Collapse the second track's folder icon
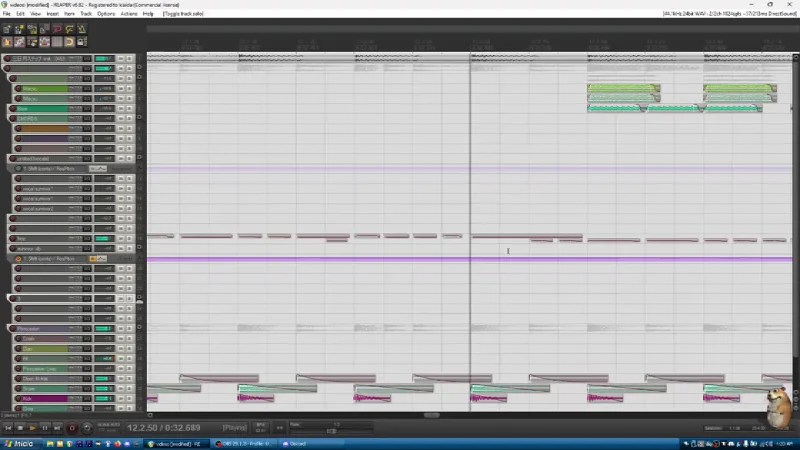The height and width of the screenshot is (450, 800). click(x=139, y=68)
